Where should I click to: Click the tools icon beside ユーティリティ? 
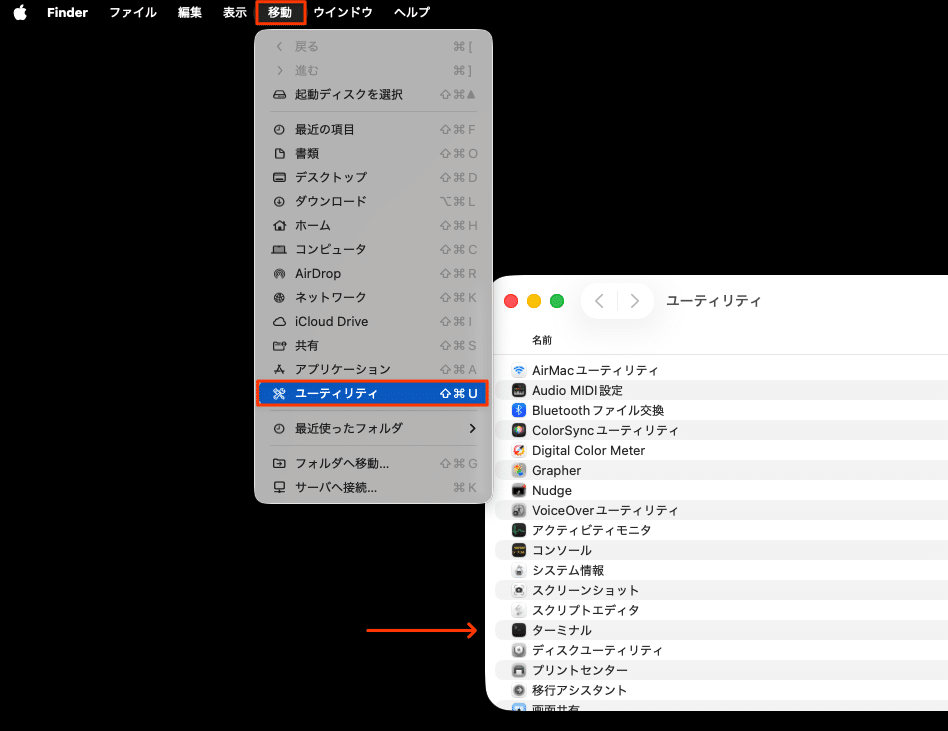tap(279, 394)
